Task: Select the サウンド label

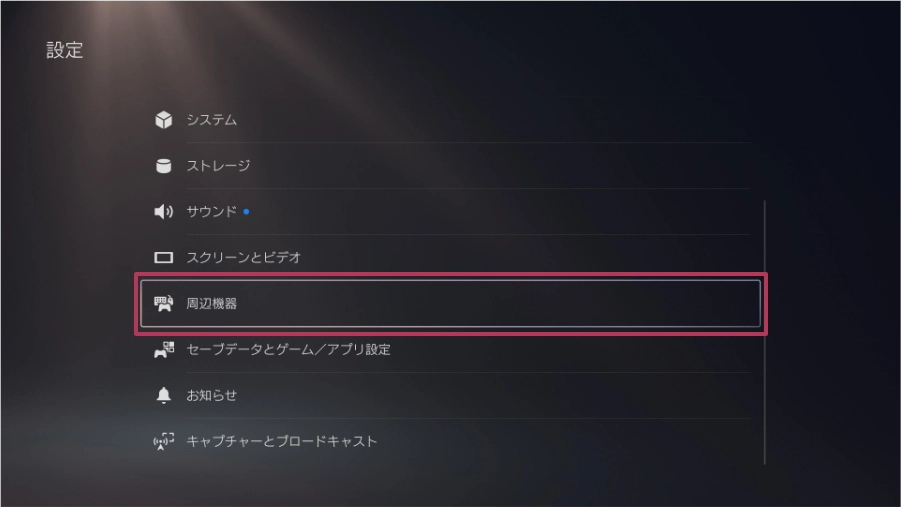Action: 211,212
